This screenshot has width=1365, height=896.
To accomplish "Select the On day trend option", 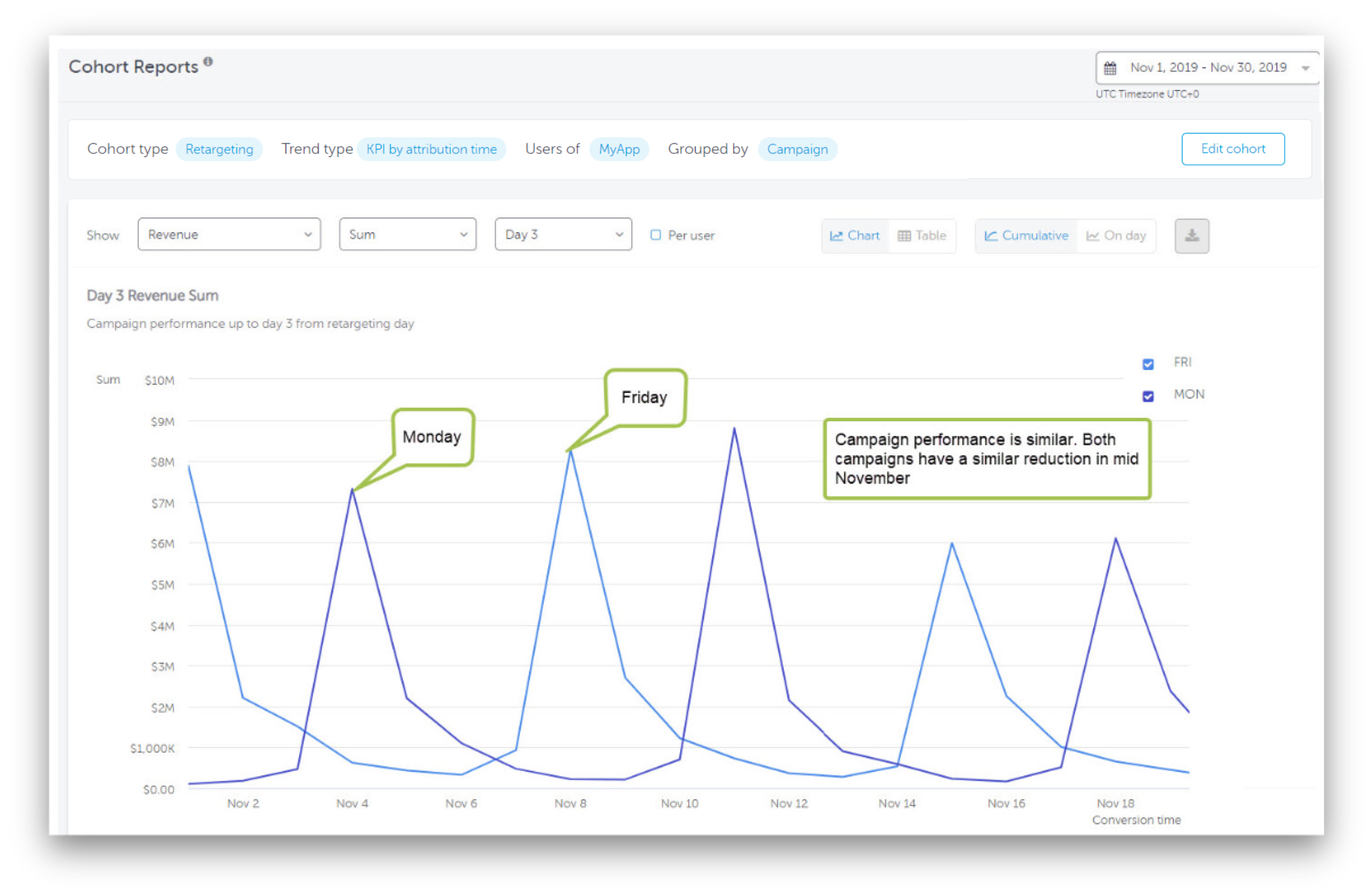I will pos(1116,235).
